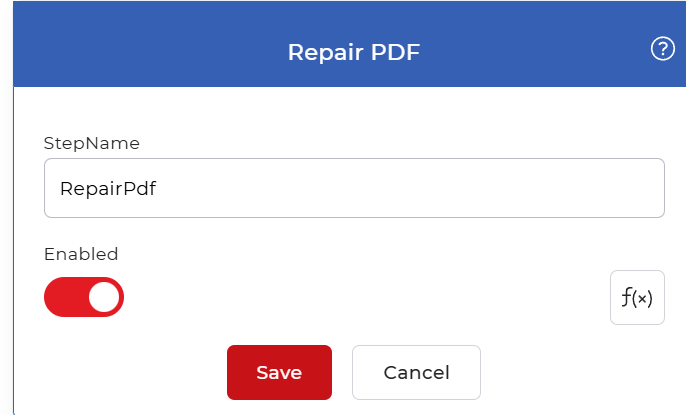Toggle off the Enabled switch

pos(84,297)
